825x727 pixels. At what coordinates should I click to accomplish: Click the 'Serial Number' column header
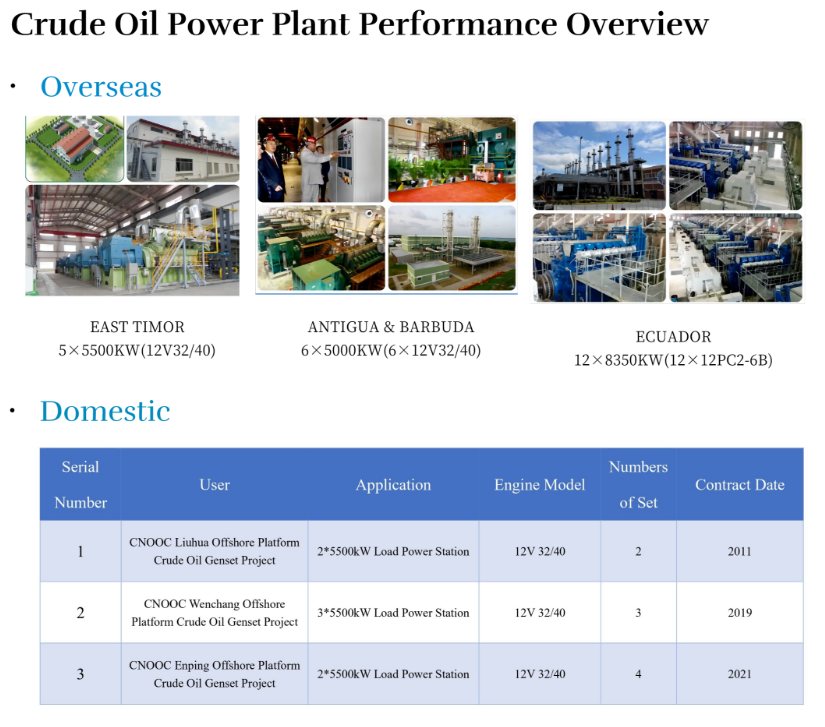coord(81,484)
